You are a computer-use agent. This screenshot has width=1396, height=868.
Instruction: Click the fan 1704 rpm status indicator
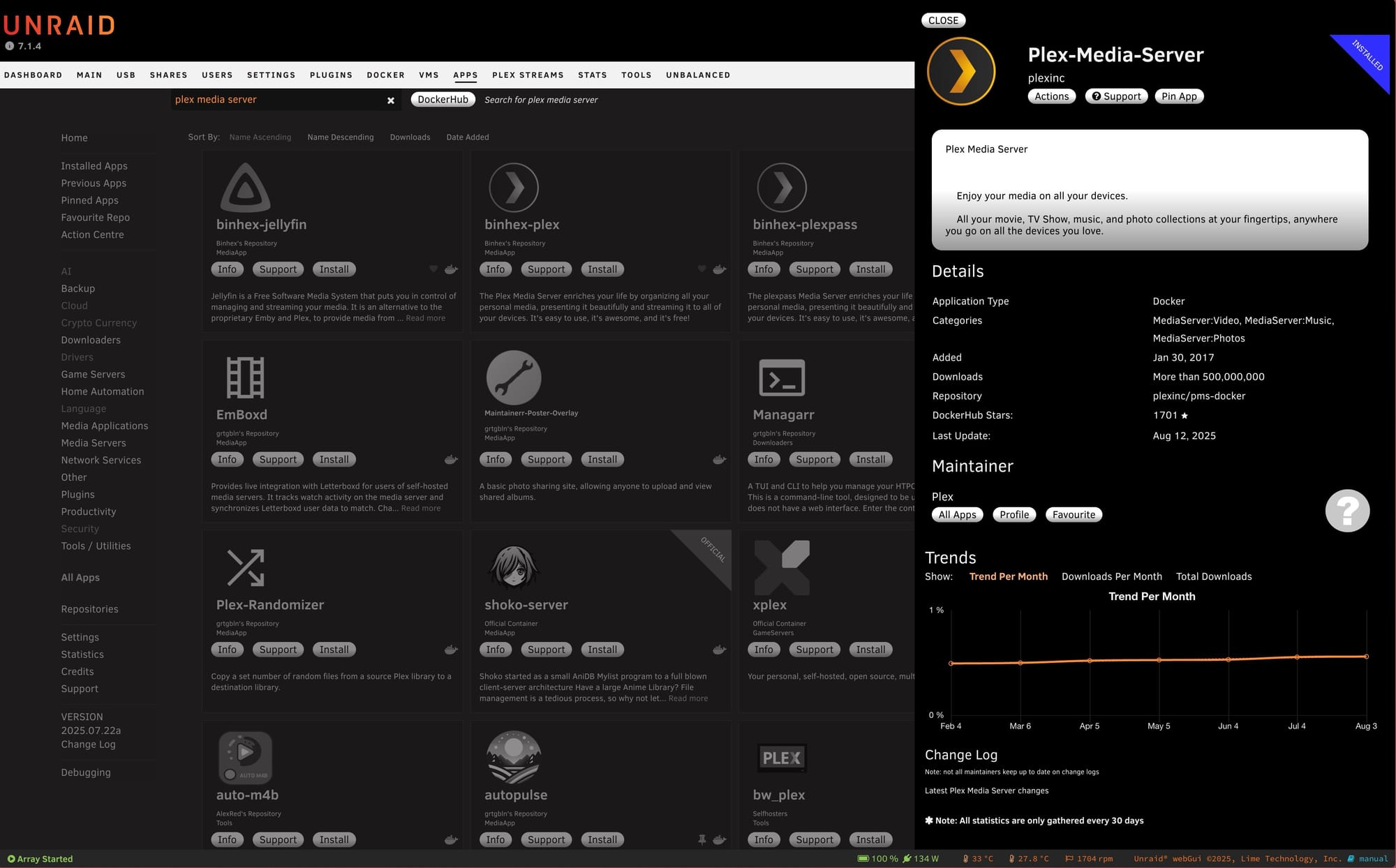pyautogui.click(x=1089, y=859)
